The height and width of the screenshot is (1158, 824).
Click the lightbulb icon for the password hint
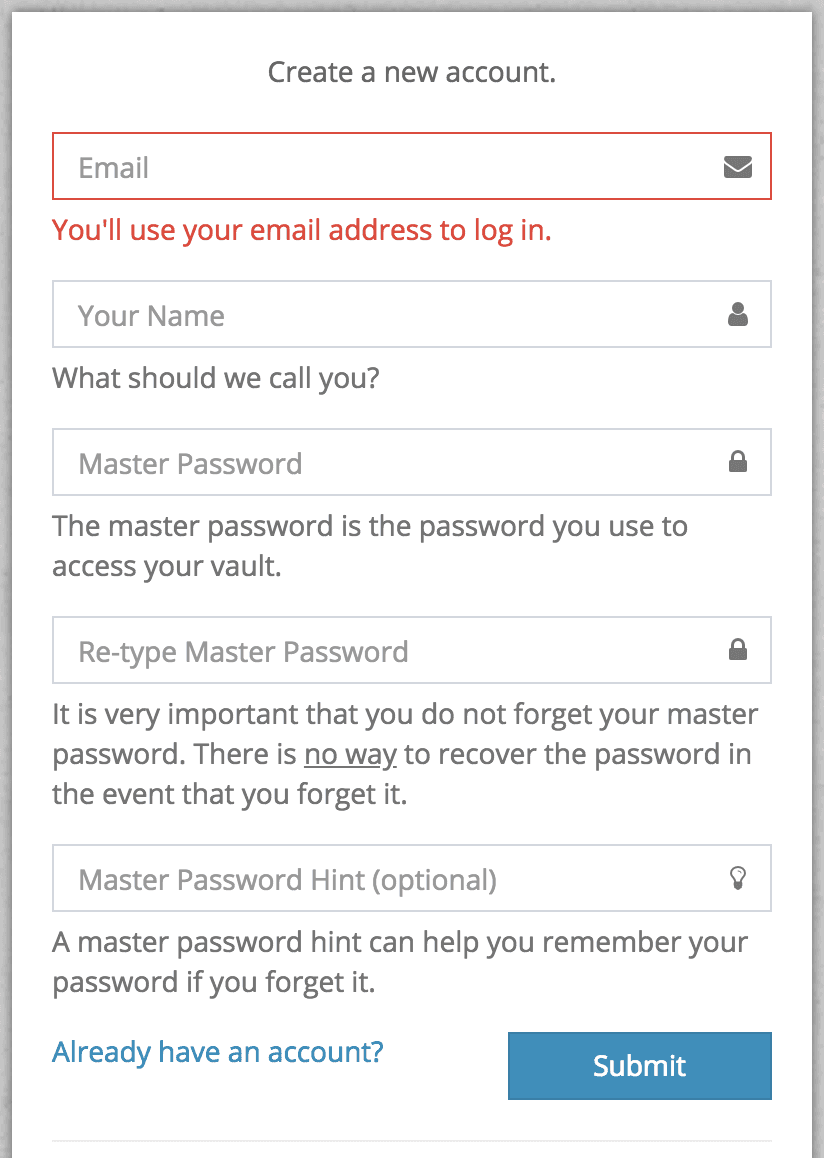(738, 877)
